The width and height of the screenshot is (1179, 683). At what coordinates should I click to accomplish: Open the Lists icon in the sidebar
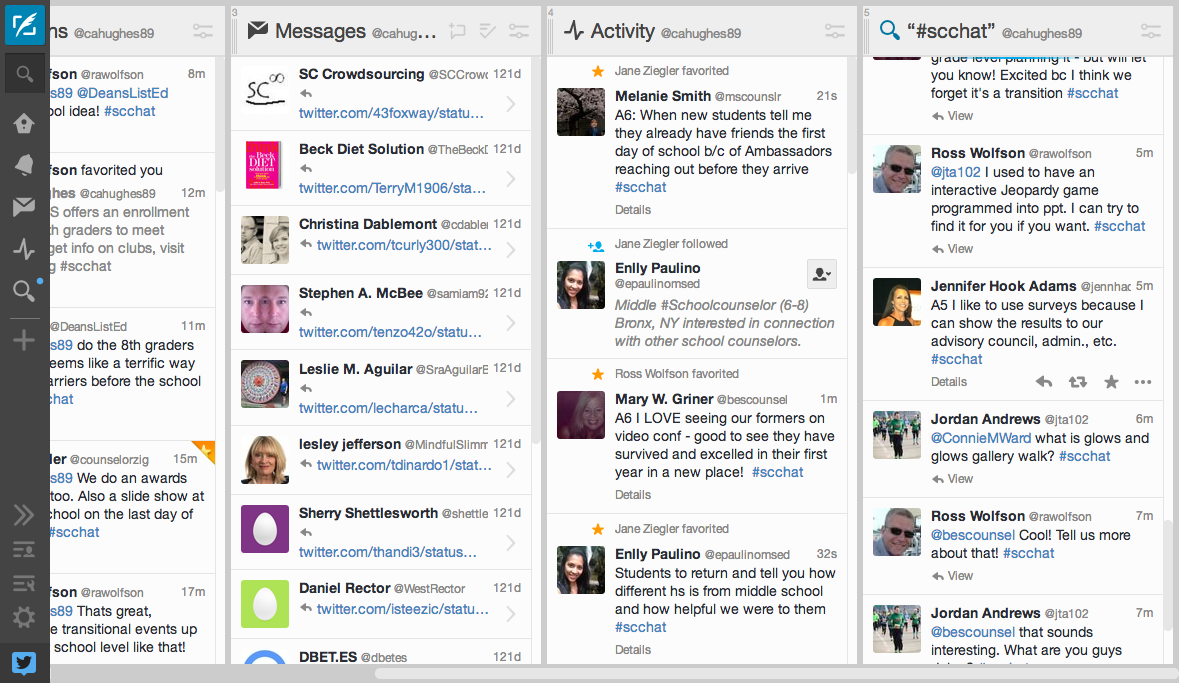pyautogui.click(x=24, y=549)
